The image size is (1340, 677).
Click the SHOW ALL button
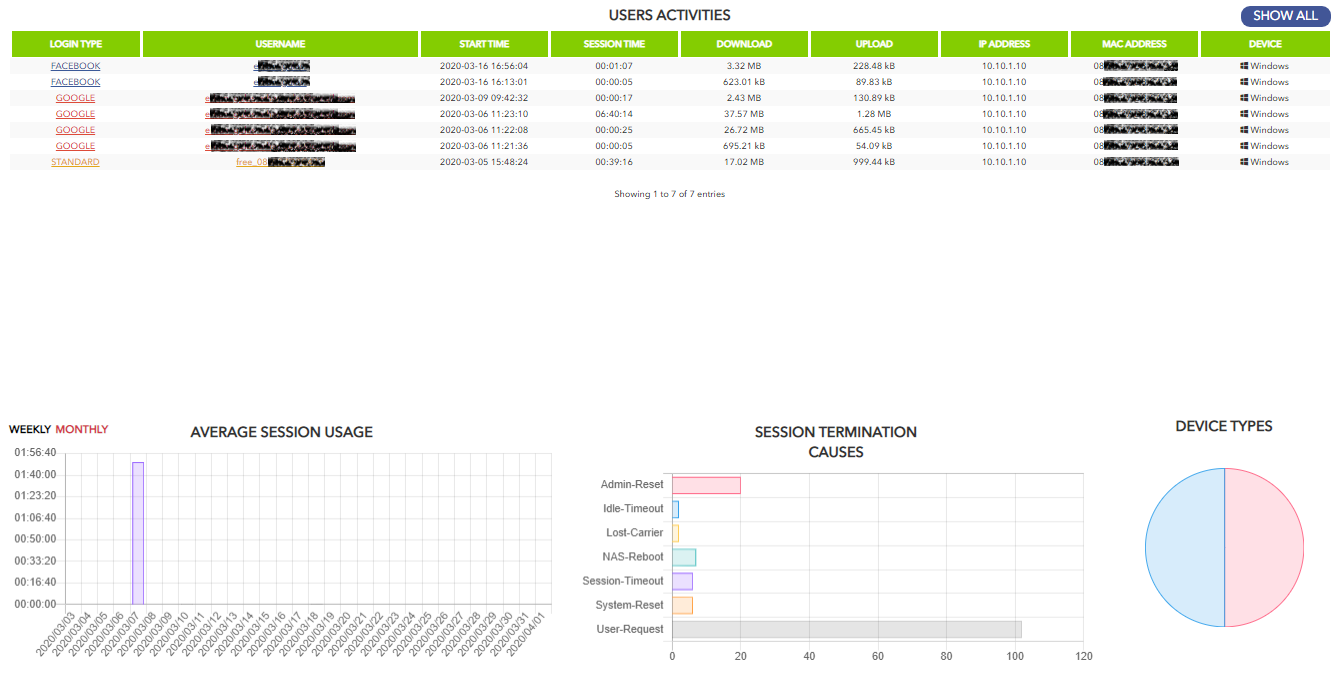coord(1285,16)
